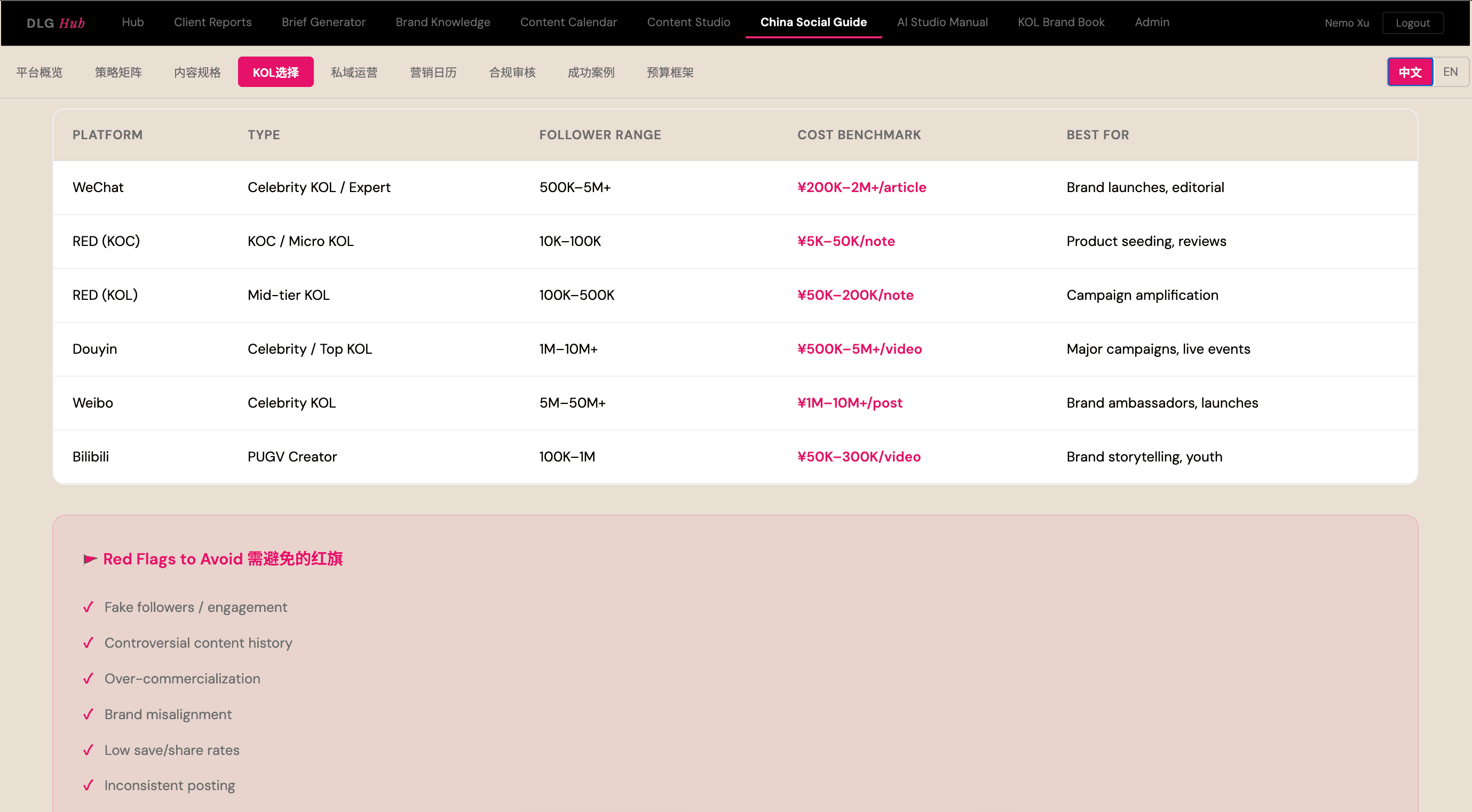
Task: Click the Red Flags flag icon
Action: point(90,559)
